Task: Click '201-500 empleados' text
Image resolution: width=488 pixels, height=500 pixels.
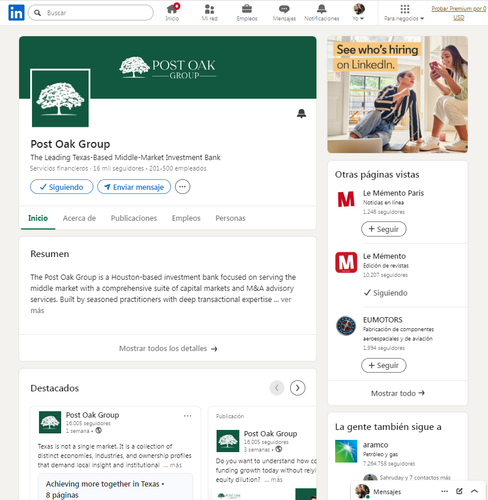Action: click(x=178, y=168)
